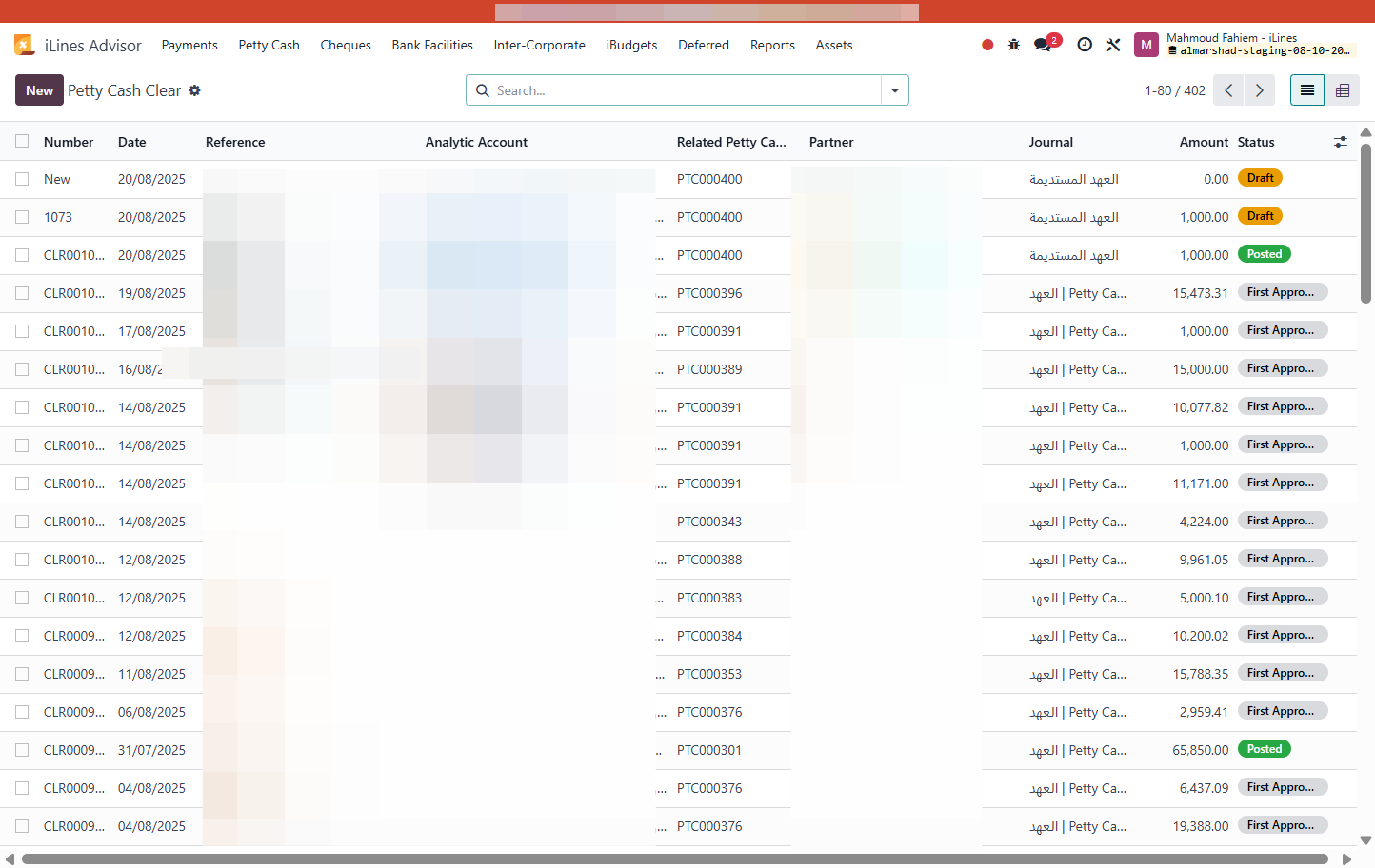Screen dimensions: 1375x868
Task: Open the record with related petty cash PTC000396
Action: tap(709, 293)
